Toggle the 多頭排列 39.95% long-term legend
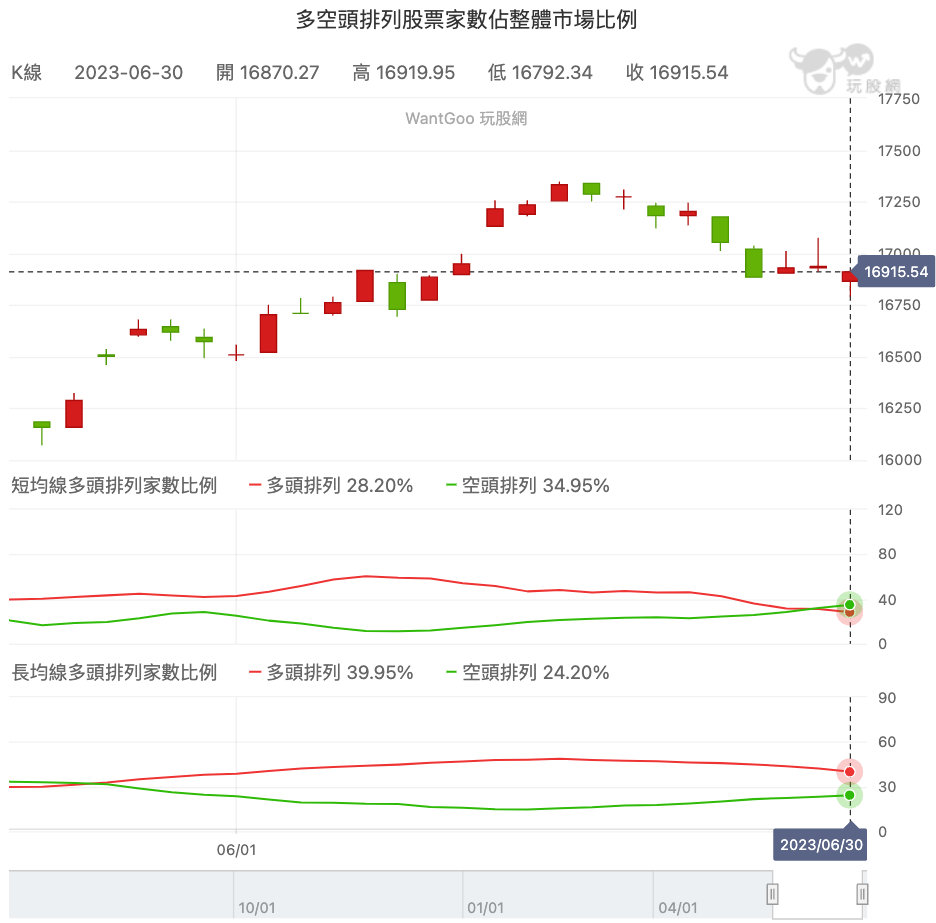Viewport: 936px width, 923px height. click(330, 673)
